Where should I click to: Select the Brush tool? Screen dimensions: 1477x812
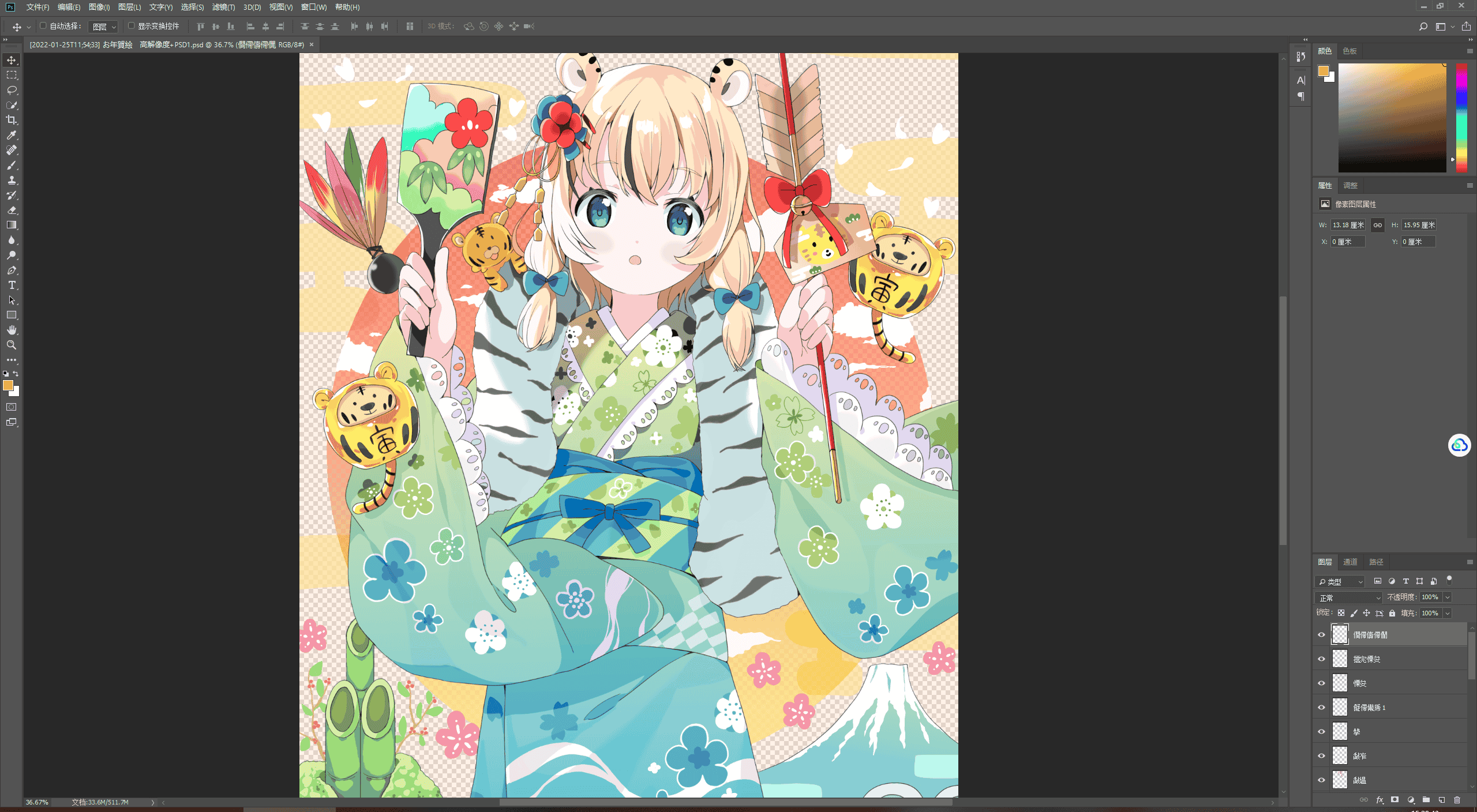pyautogui.click(x=12, y=165)
